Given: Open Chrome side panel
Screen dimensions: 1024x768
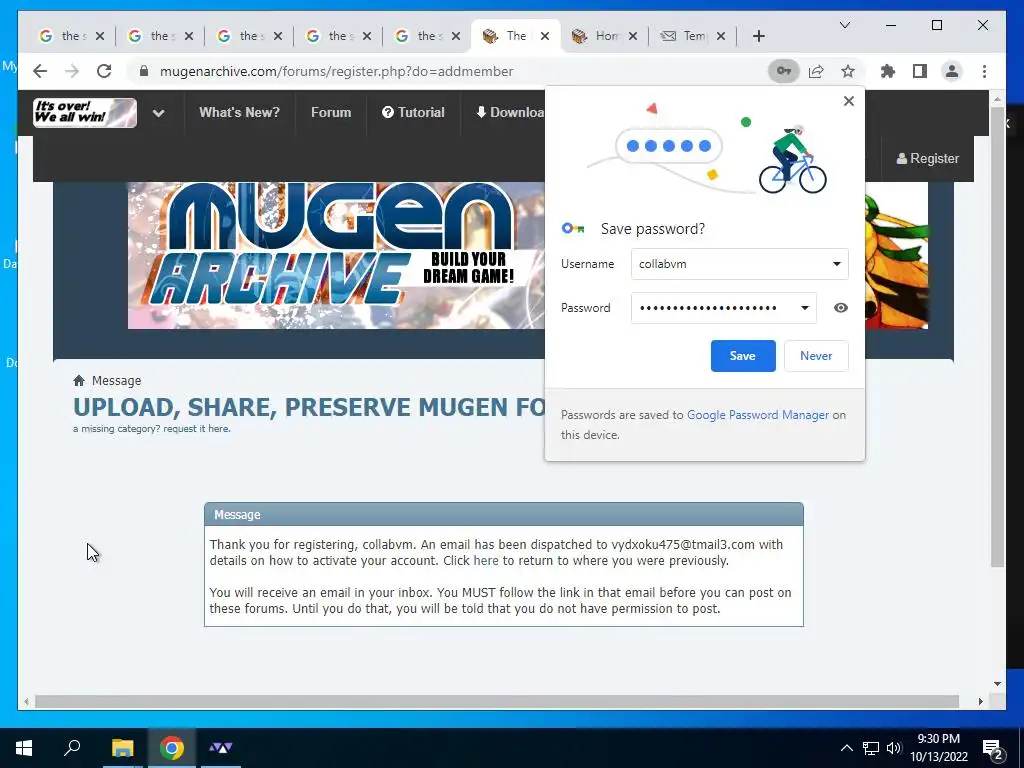Looking at the screenshot, I should [920, 71].
